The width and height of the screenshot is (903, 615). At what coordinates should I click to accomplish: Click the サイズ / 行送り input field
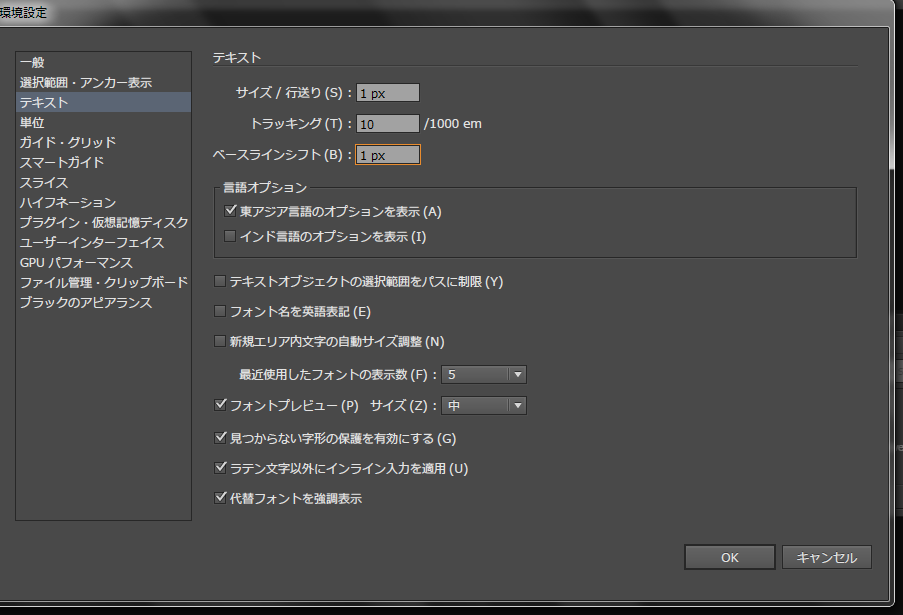[388, 93]
